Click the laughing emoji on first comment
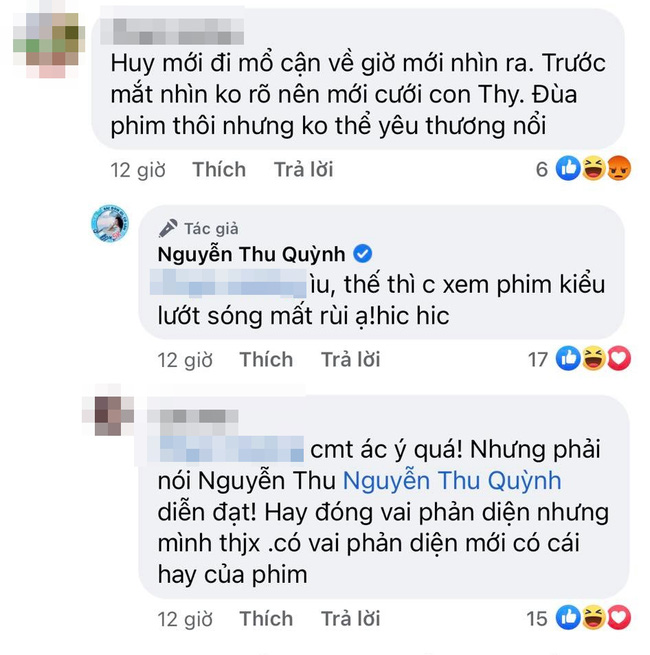The image size is (650, 655). (594, 168)
